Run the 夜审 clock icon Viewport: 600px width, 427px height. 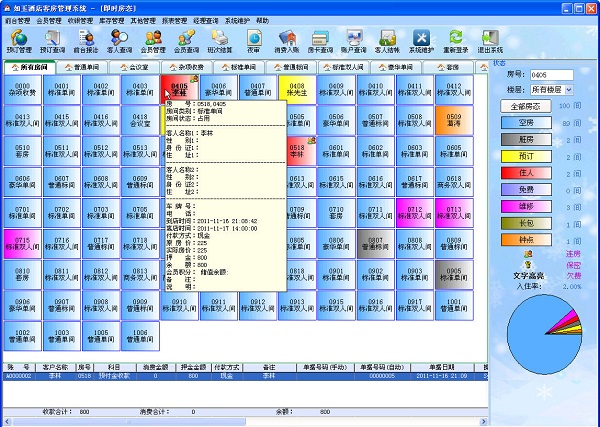(254, 41)
